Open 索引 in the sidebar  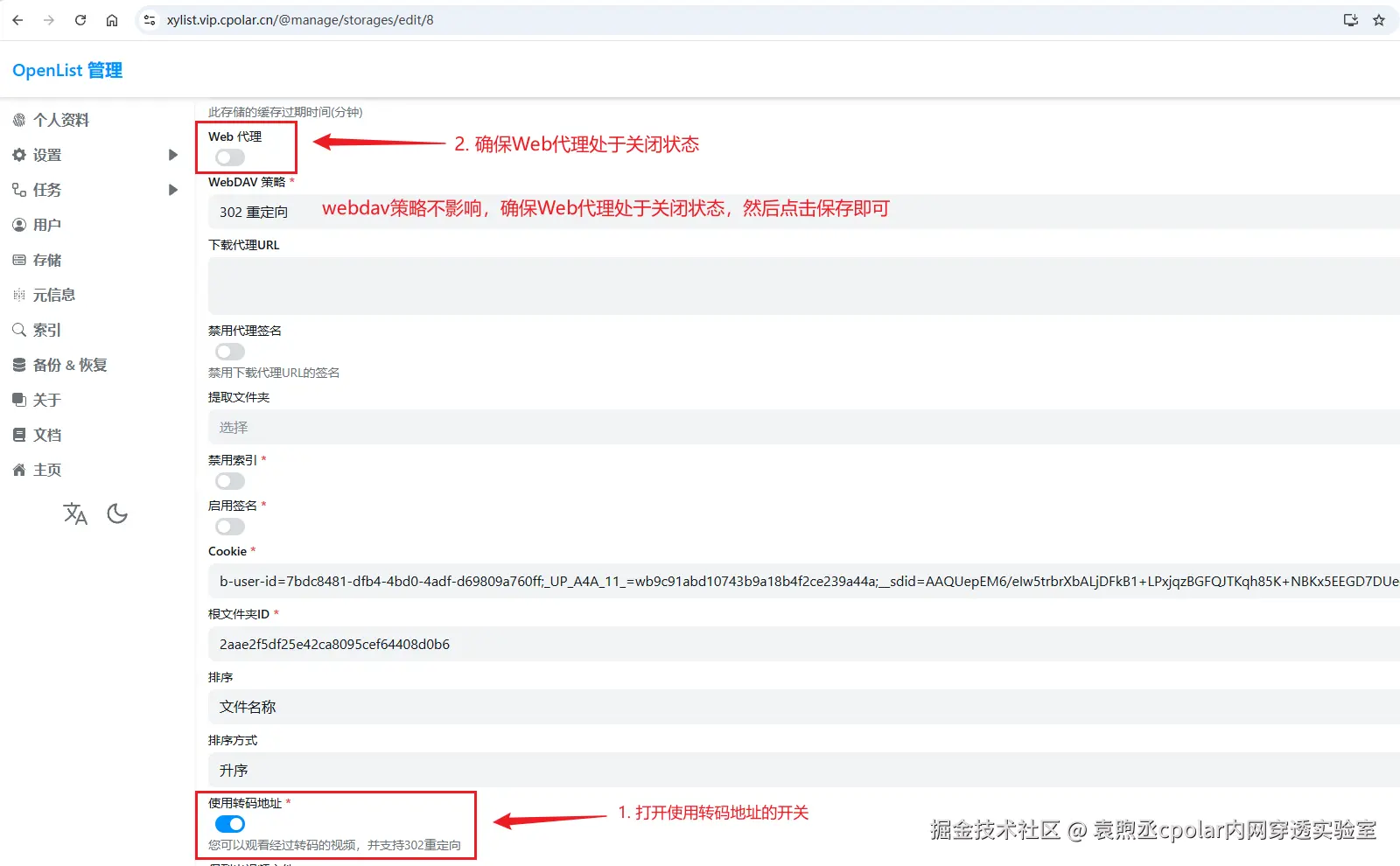click(47, 330)
